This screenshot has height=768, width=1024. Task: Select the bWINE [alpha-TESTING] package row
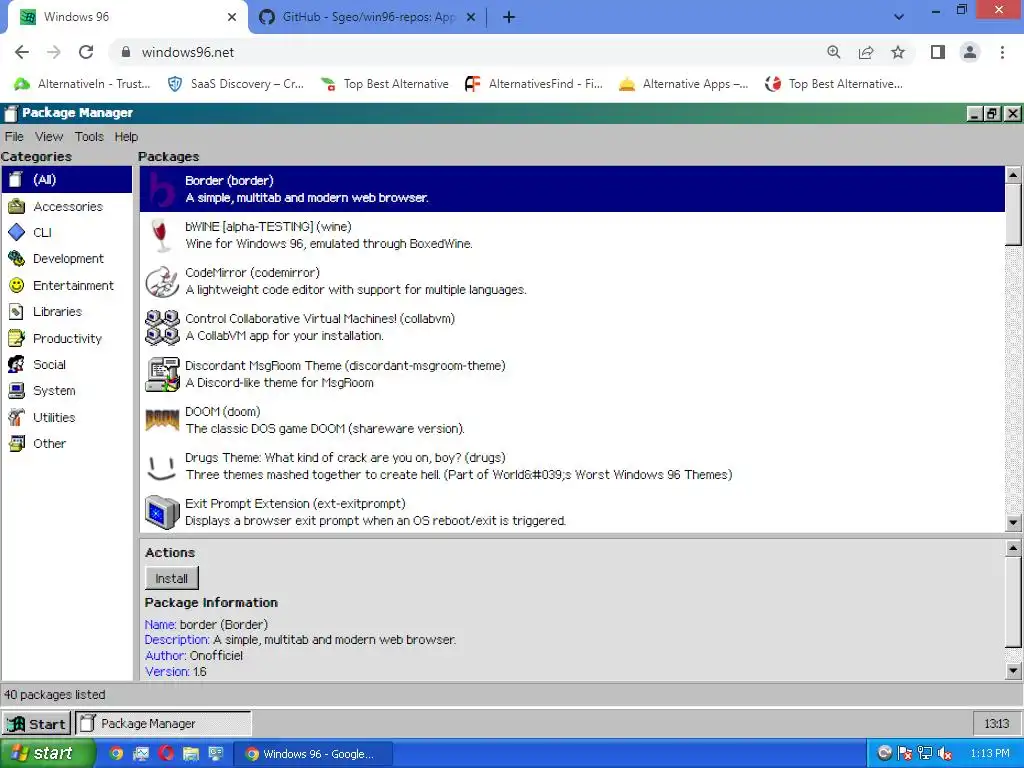(572, 235)
